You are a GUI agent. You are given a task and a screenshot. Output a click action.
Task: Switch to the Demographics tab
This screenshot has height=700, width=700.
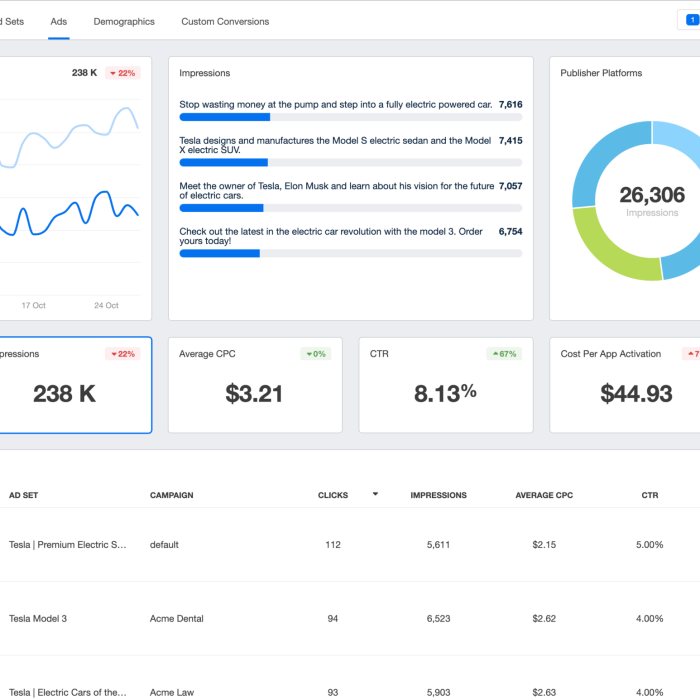pyautogui.click(x=124, y=21)
